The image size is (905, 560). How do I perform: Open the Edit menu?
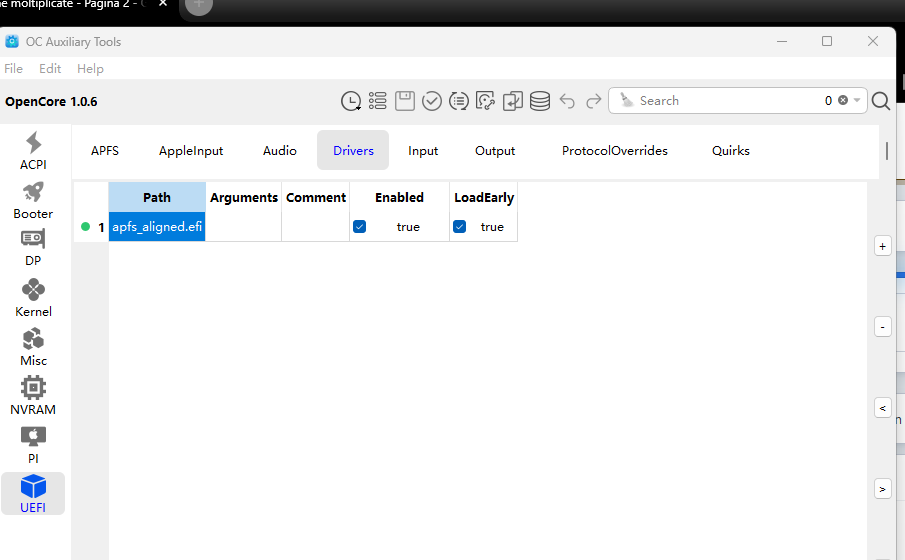(50, 69)
